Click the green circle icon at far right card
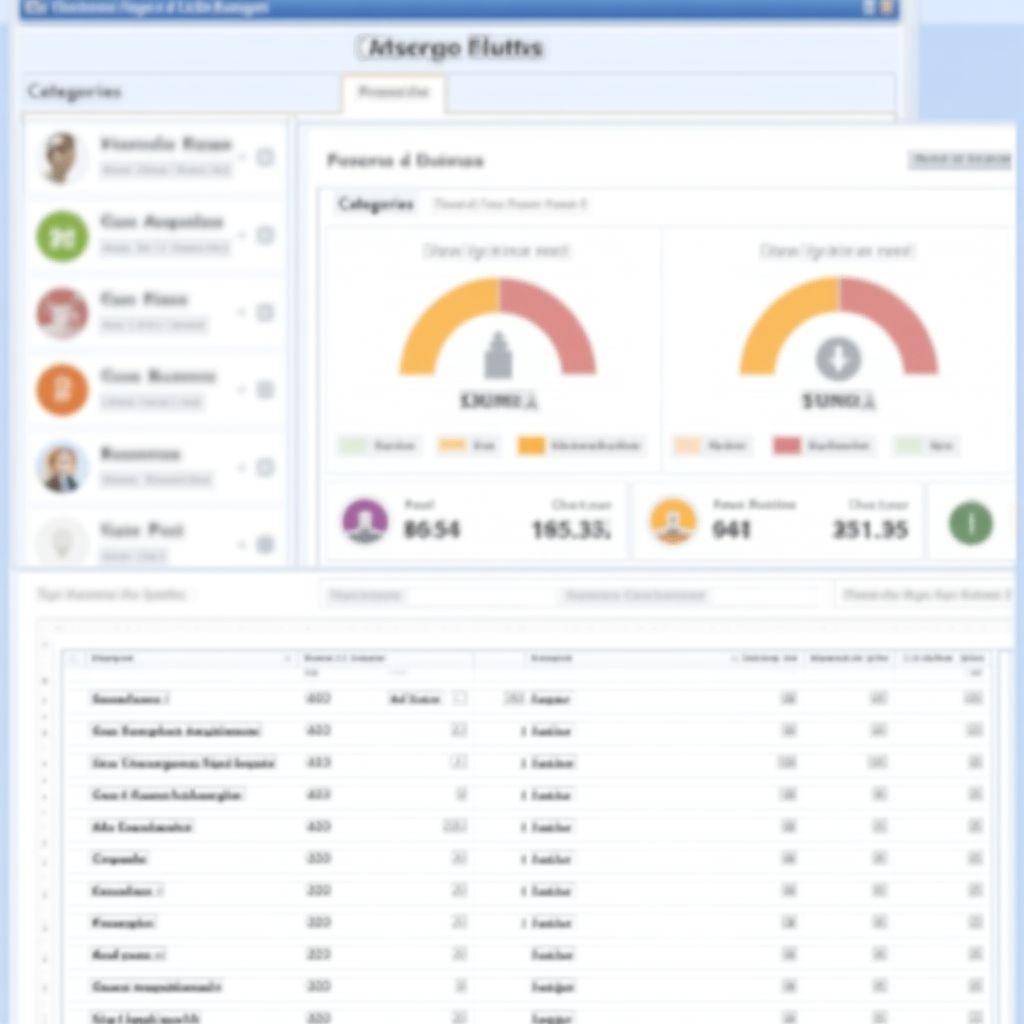The image size is (1024, 1024). click(x=970, y=523)
